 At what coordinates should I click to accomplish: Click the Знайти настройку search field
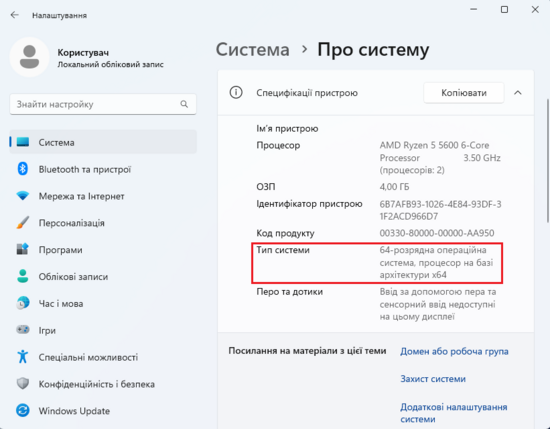(103, 104)
